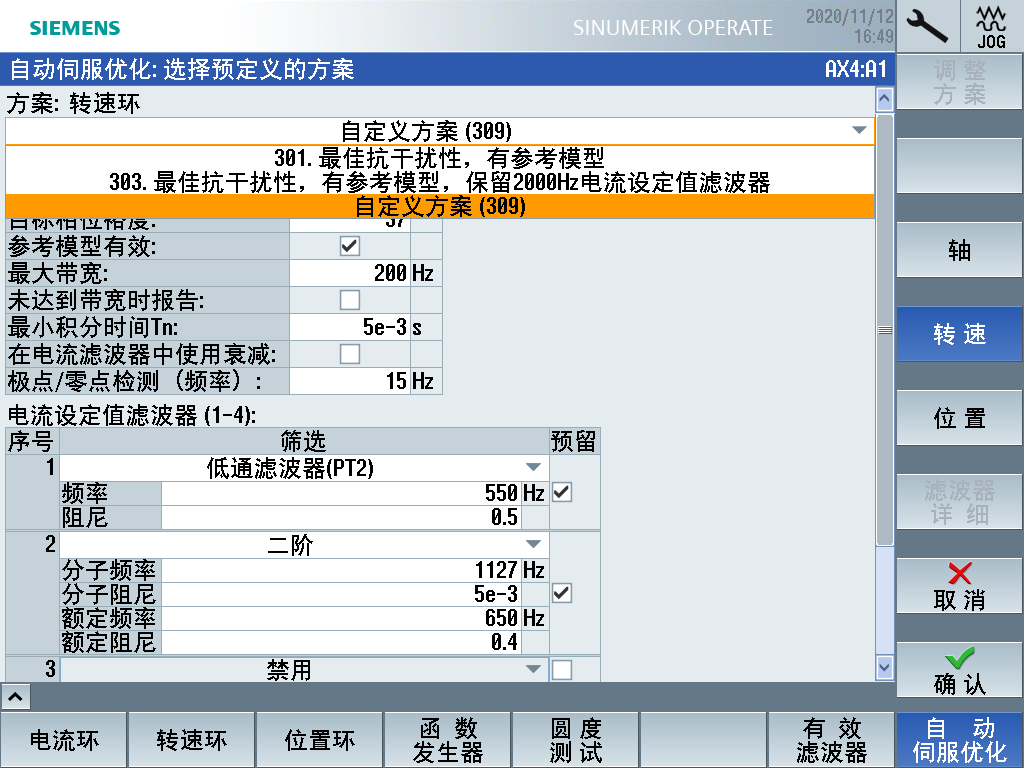Open the circularity test softkey

(x=575, y=740)
